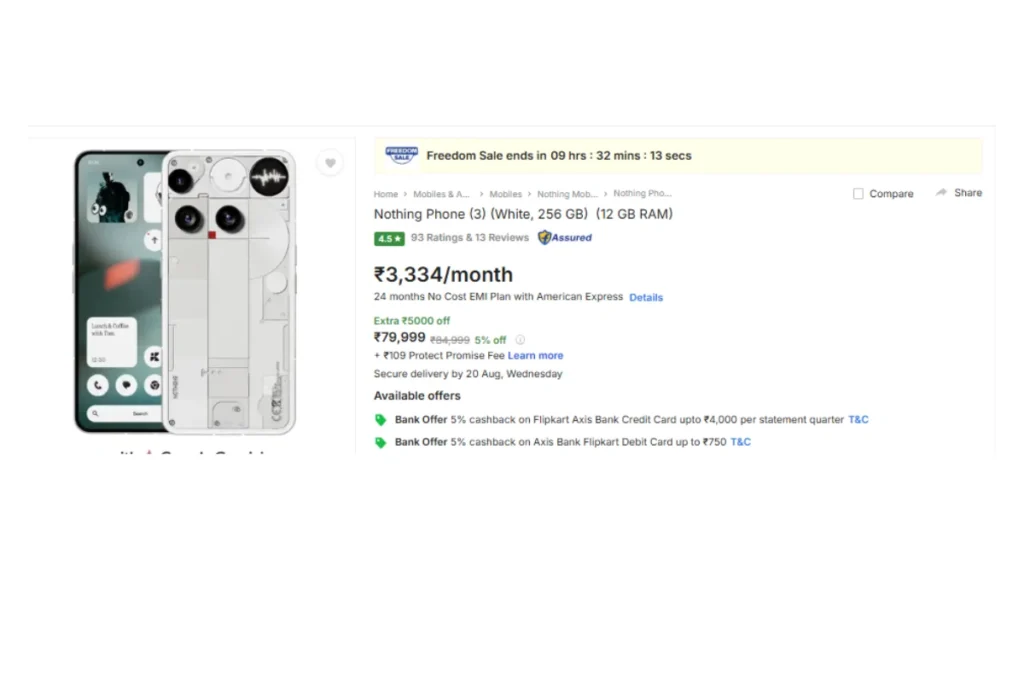Open T&C for Flipkart Debit Card offer
Screen dimensions: 1024x683
click(740, 442)
